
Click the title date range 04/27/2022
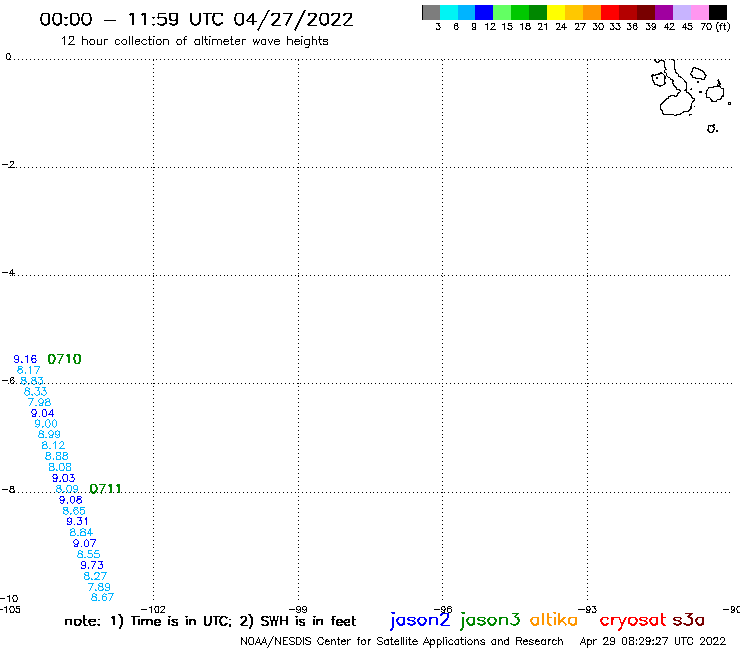pyautogui.click(x=293, y=20)
